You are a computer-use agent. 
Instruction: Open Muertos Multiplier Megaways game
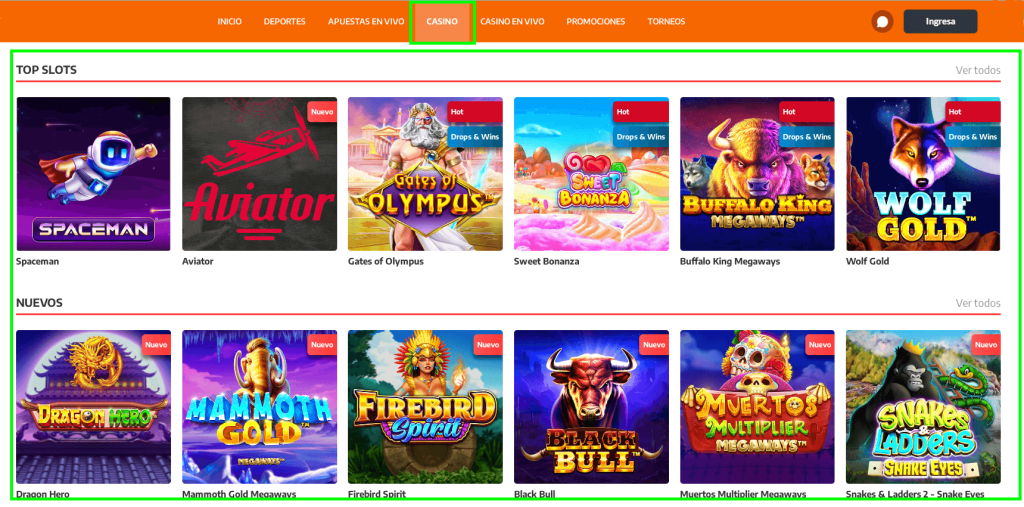tap(758, 406)
